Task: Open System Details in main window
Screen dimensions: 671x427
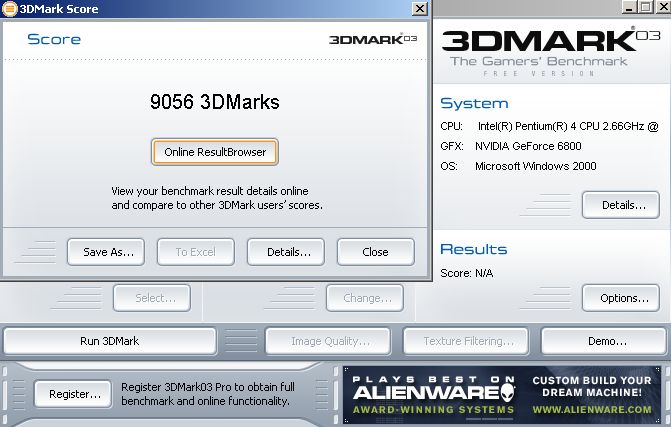Action: (621, 205)
